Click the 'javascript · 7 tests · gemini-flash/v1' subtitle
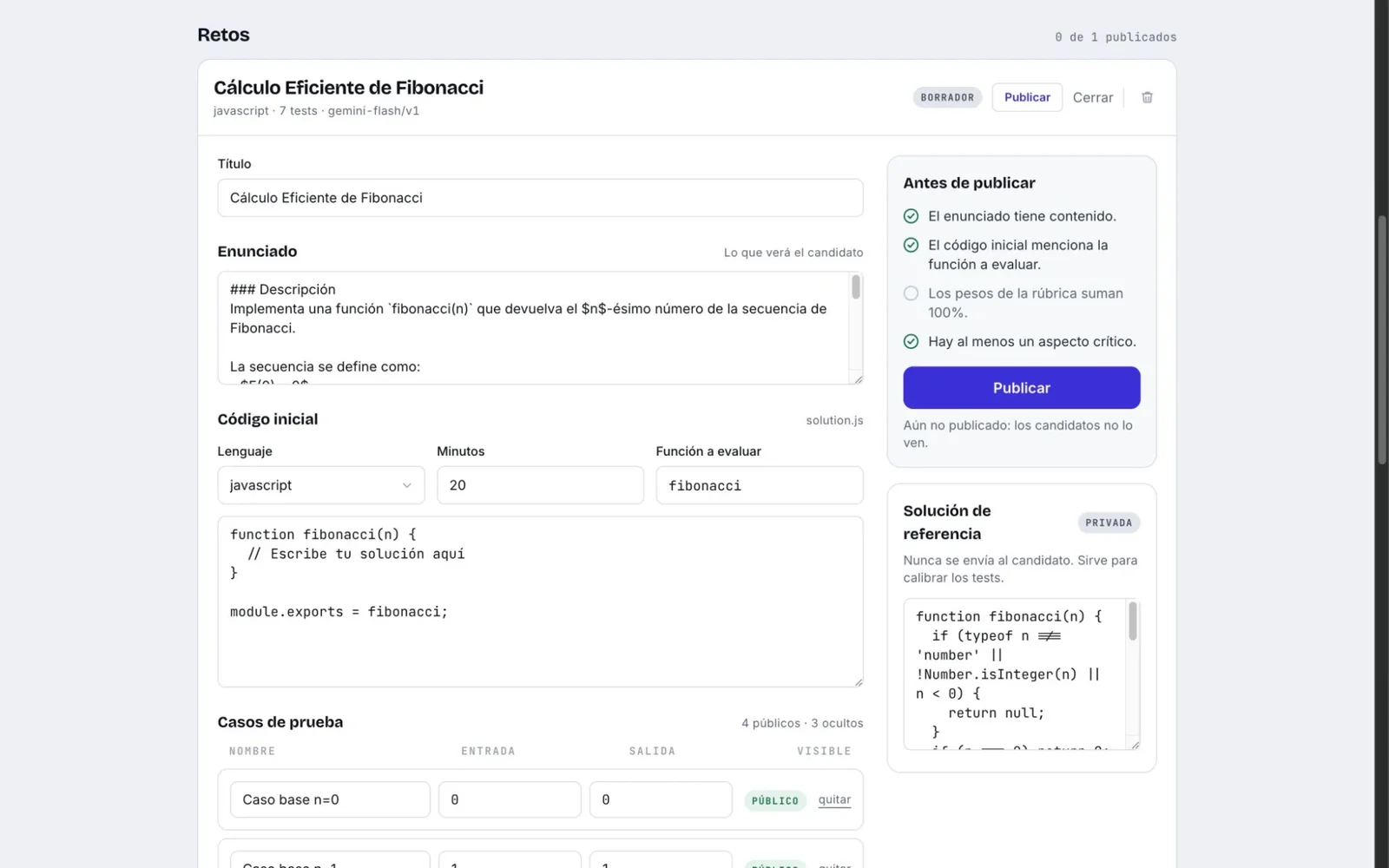Viewport: 1389px width, 868px height. [316, 111]
